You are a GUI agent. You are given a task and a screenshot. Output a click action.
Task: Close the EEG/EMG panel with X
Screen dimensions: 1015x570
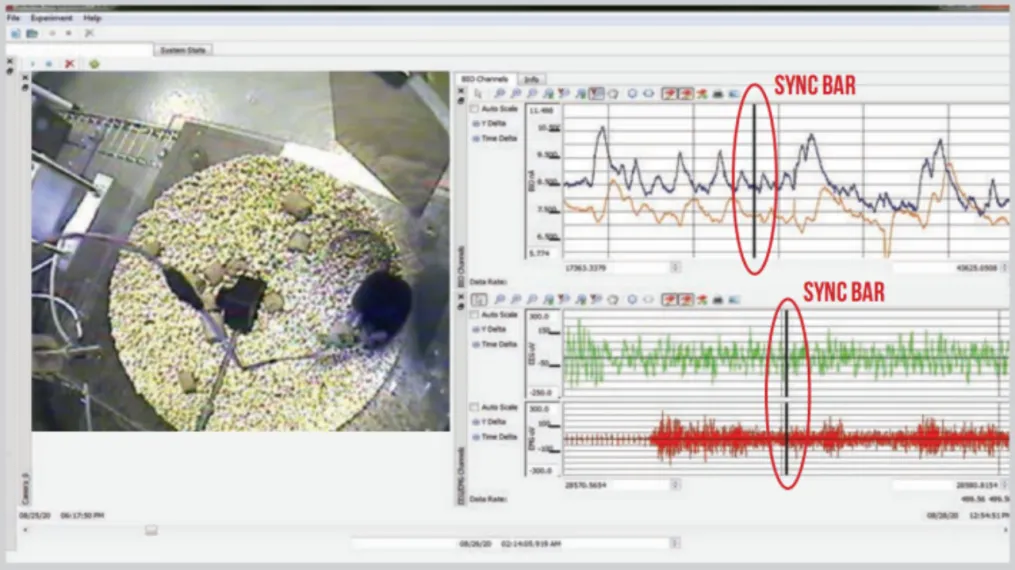tap(461, 298)
